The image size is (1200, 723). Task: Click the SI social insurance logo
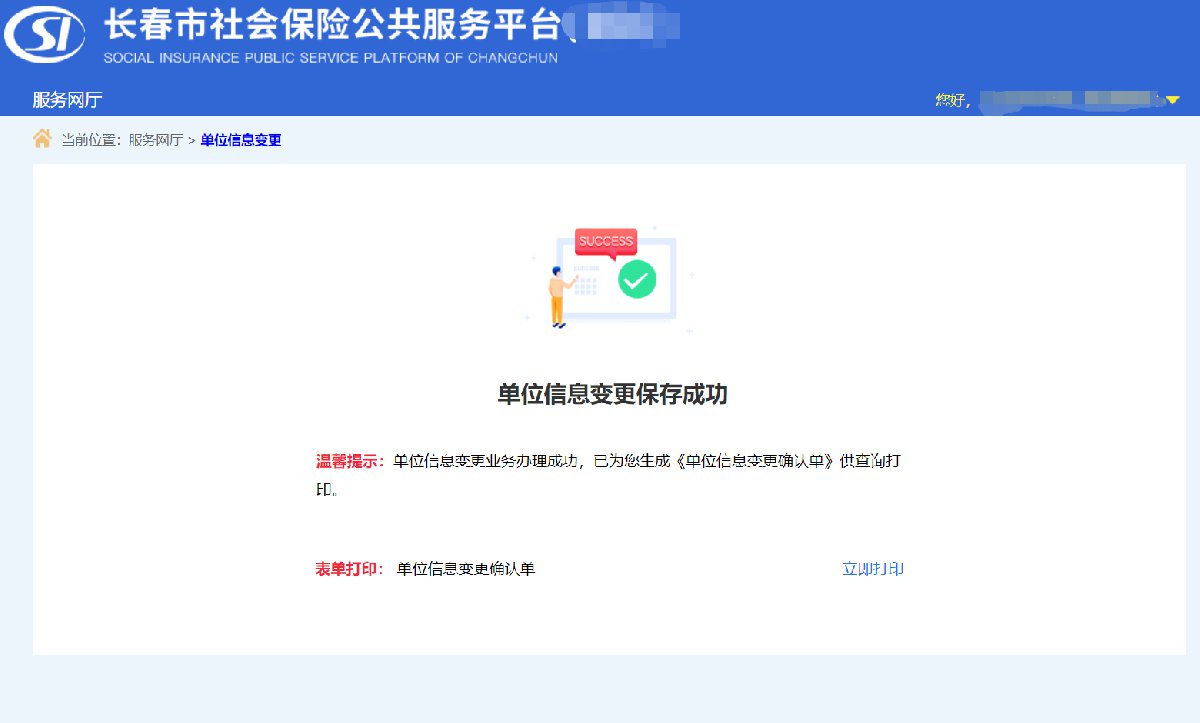(46, 36)
